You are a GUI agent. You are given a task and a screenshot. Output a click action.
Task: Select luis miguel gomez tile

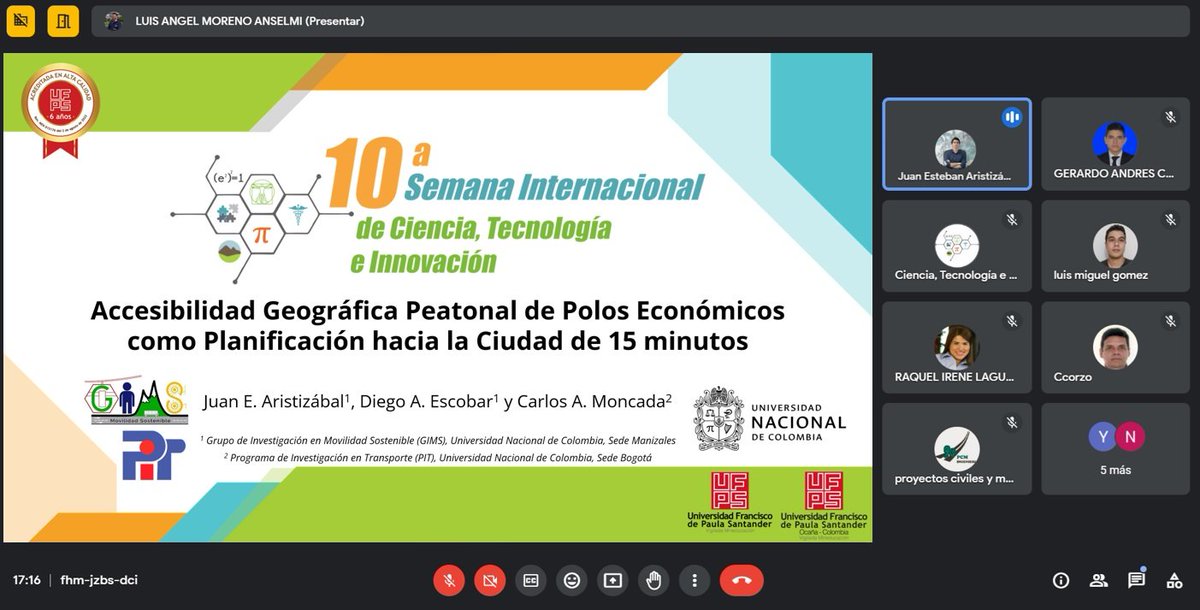(1115, 246)
